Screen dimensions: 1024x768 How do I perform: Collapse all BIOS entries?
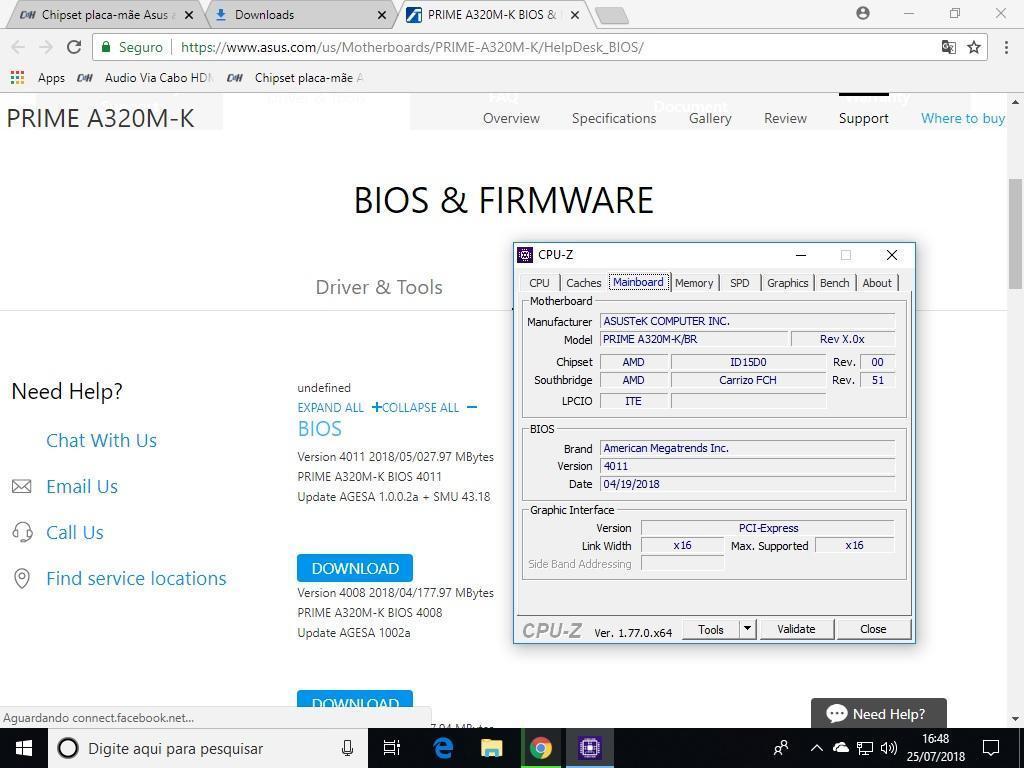(x=430, y=408)
